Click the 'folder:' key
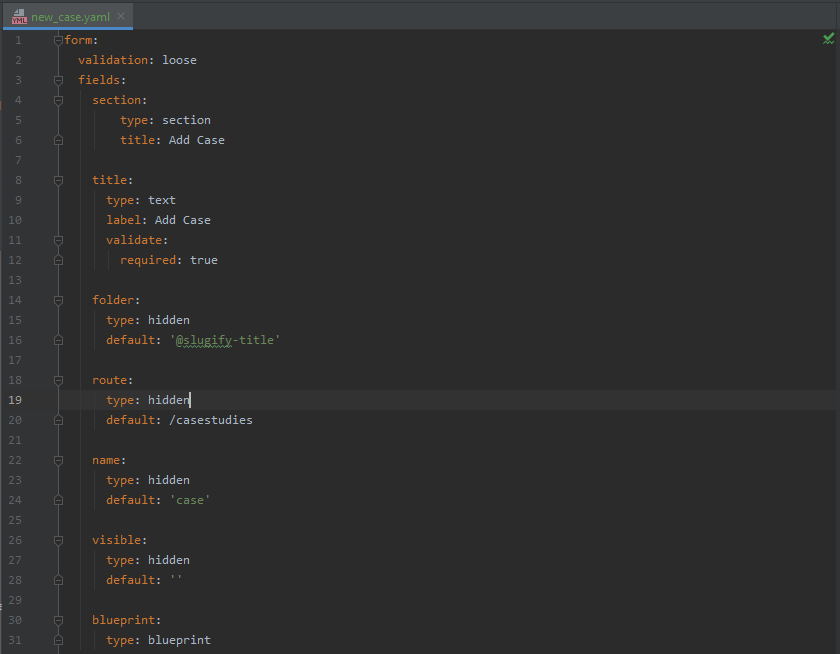840x654 pixels. click(x=116, y=300)
